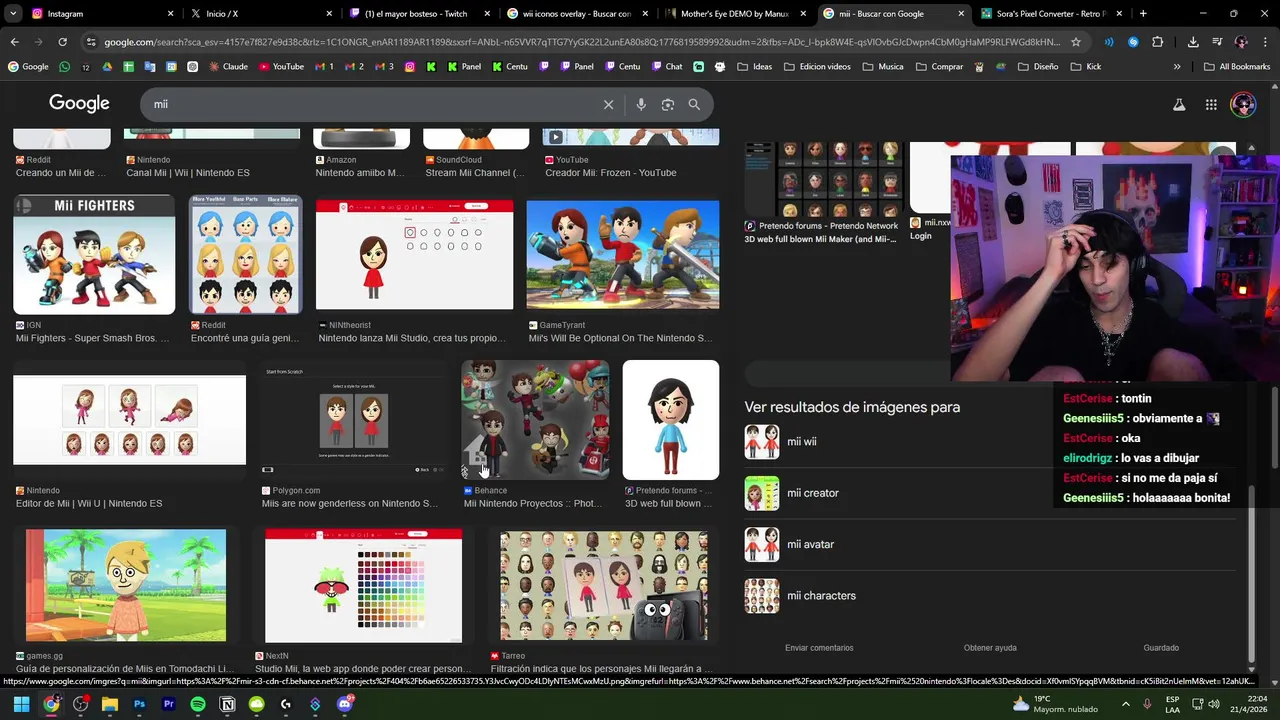Viewport: 1280px width, 720px height.
Task: Open Premiere Pro from the taskbar
Action: click(x=168, y=704)
